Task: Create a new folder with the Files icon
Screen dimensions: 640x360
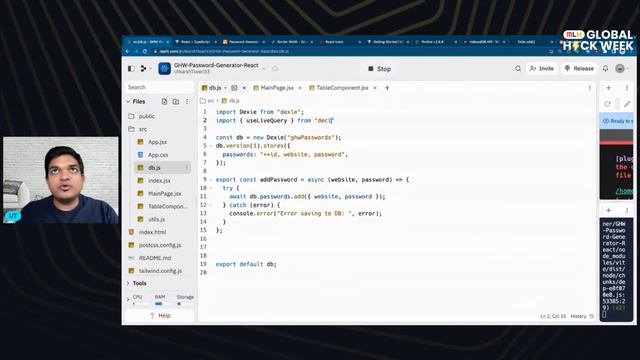Action: click(176, 102)
